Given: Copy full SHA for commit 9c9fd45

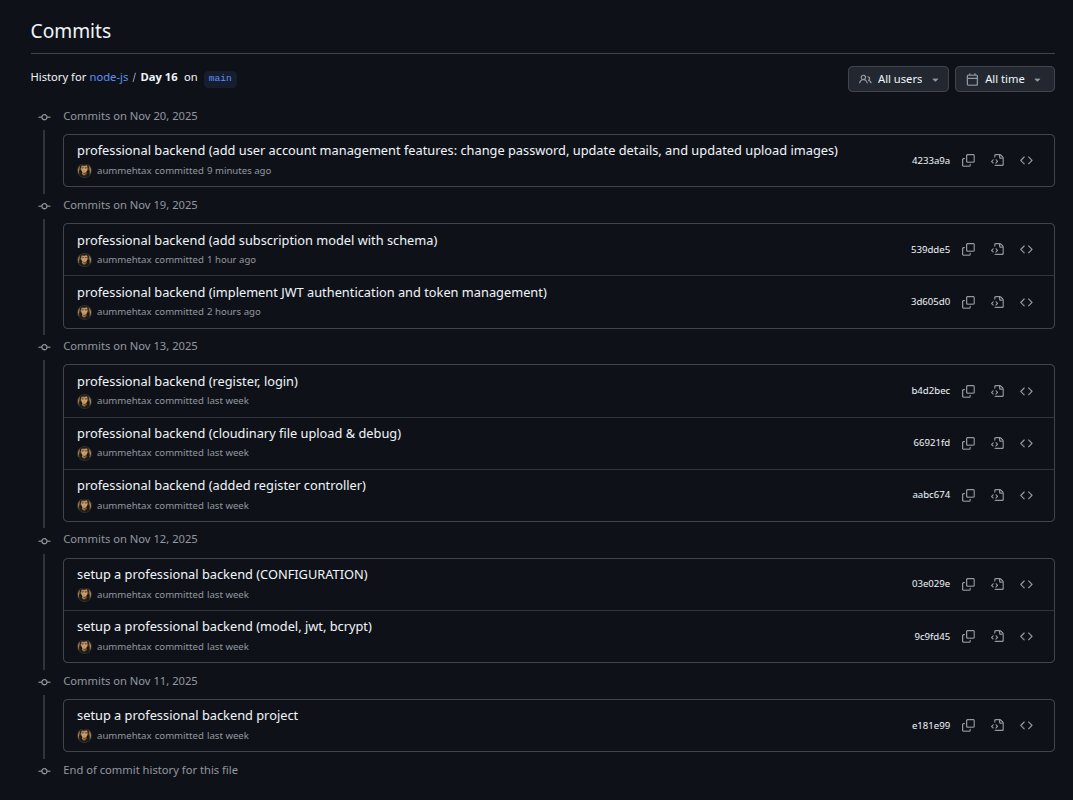Looking at the screenshot, I should [x=968, y=636].
